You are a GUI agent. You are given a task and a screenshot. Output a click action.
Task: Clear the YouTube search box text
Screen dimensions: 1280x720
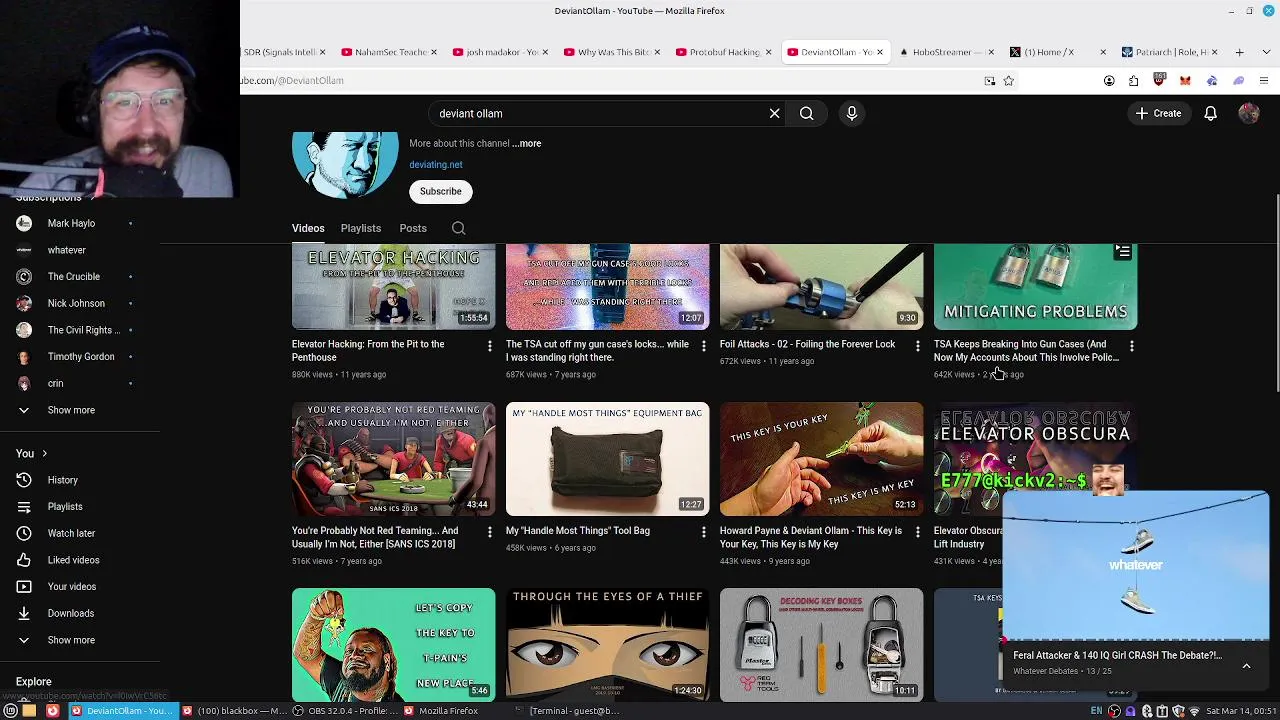pos(774,113)
